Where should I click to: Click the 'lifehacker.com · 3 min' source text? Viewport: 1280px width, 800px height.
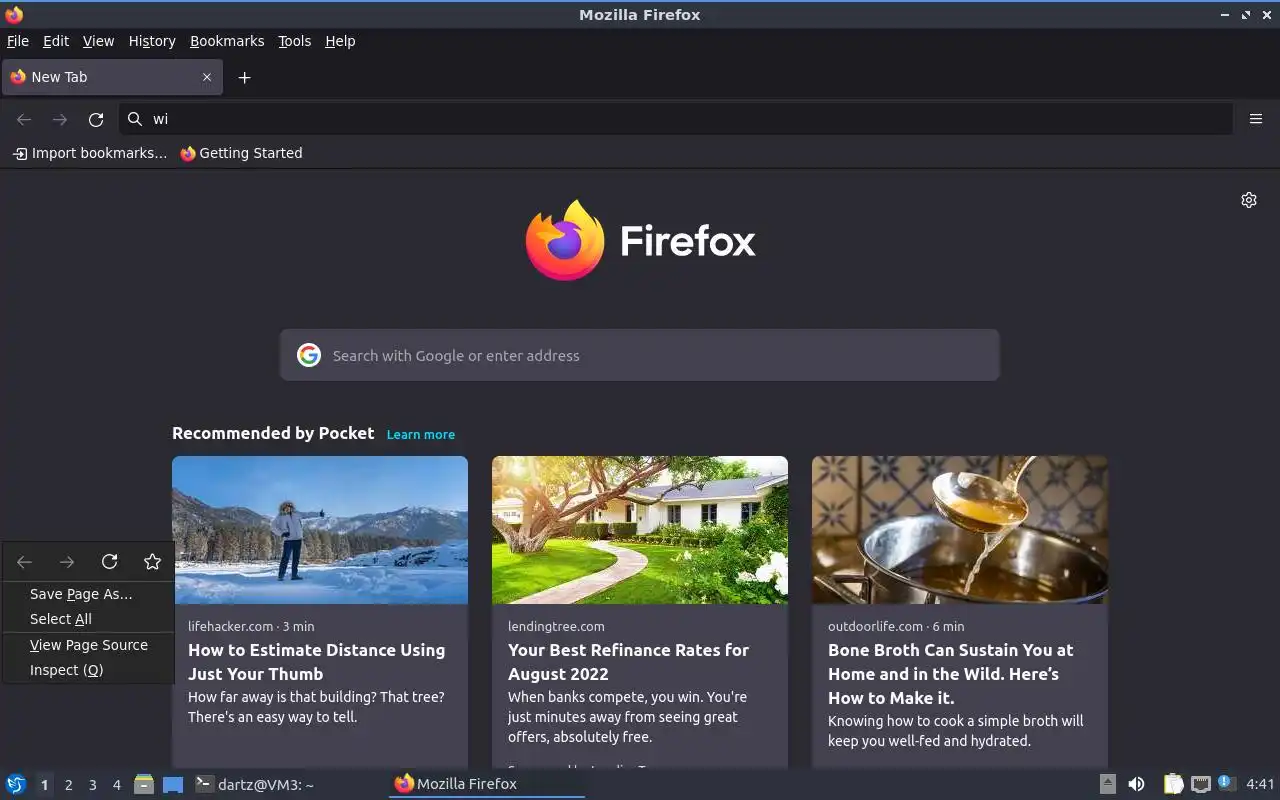(251, 626)
